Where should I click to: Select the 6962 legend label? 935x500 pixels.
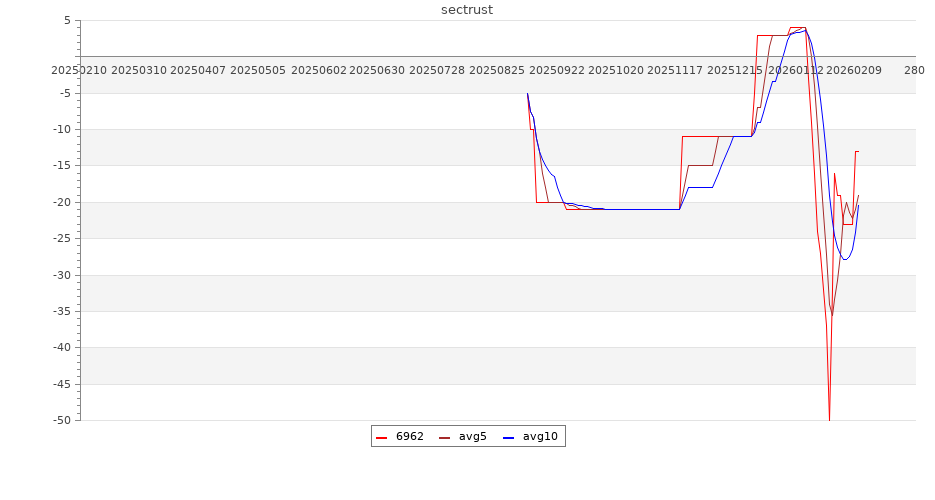click(409, 436)
